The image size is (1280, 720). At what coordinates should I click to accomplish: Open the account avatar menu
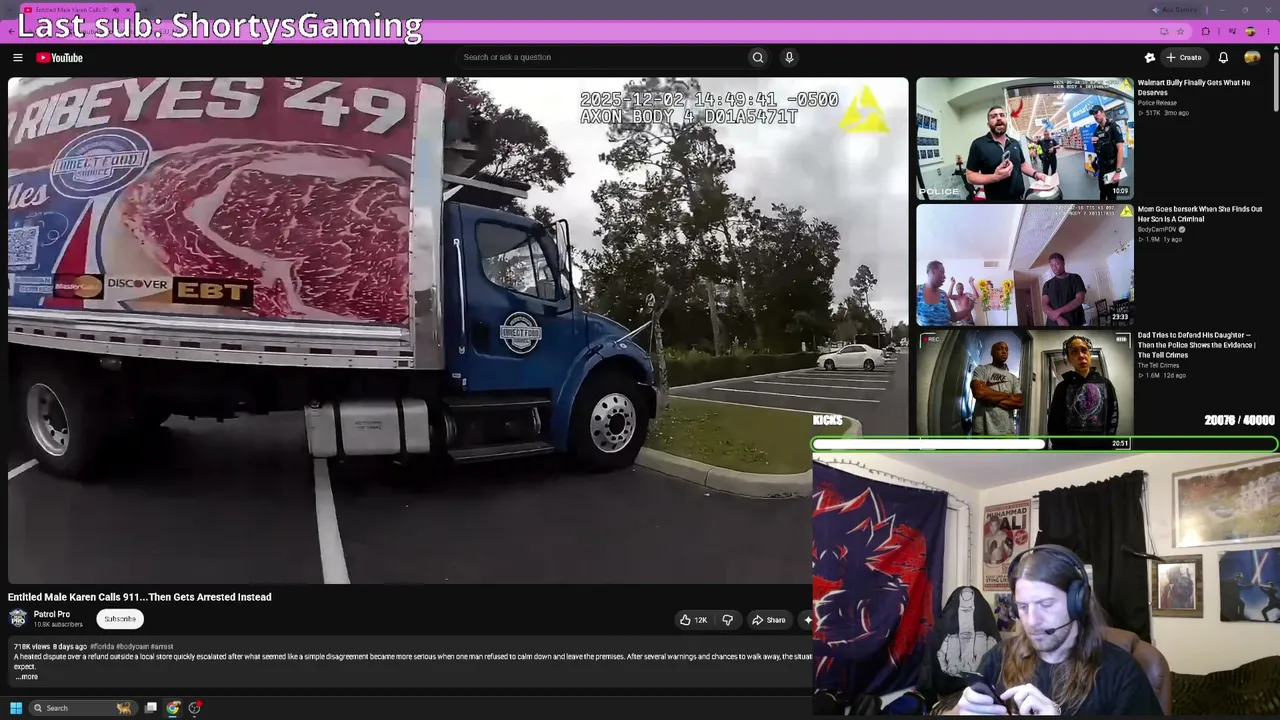1252,58
